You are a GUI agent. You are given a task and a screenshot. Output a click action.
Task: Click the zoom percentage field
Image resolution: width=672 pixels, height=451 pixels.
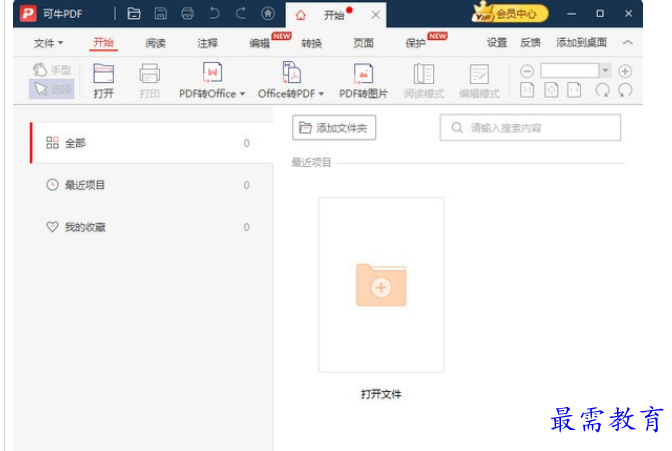[x=570, y=70]
